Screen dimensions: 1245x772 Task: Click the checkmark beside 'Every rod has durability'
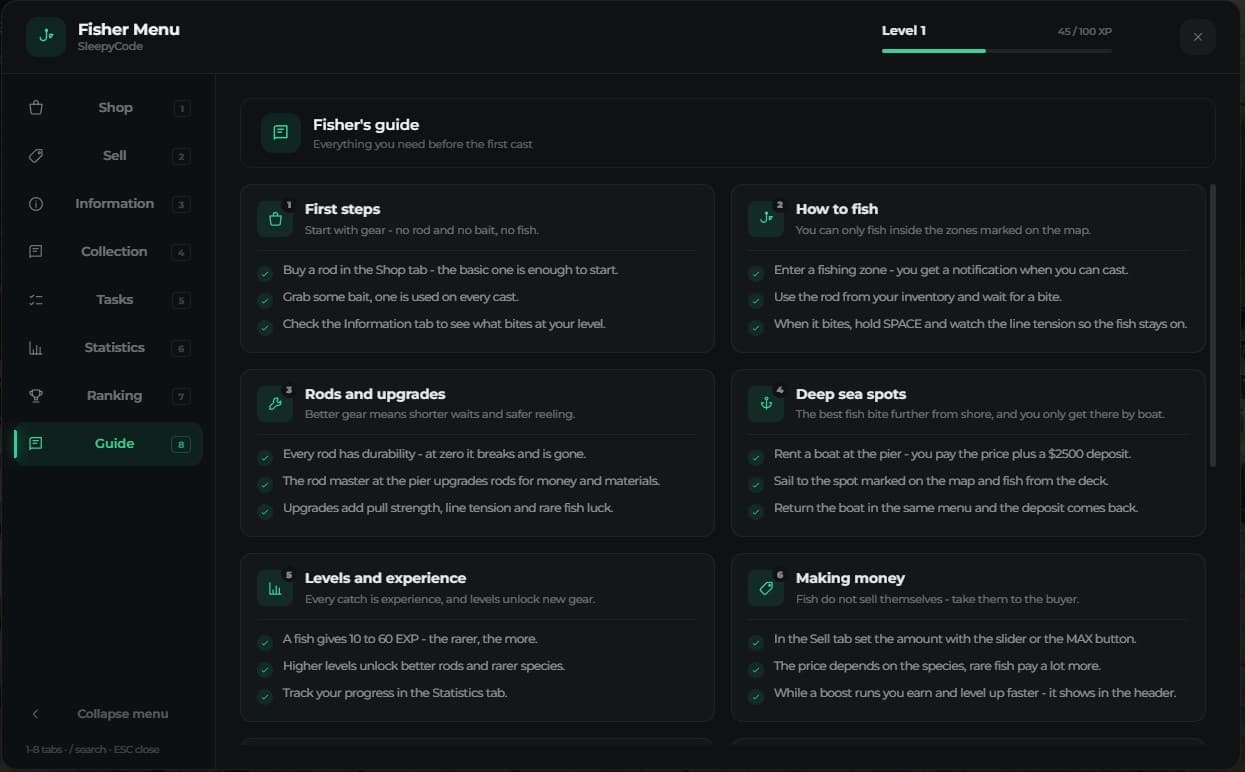[x=265, y=457]
